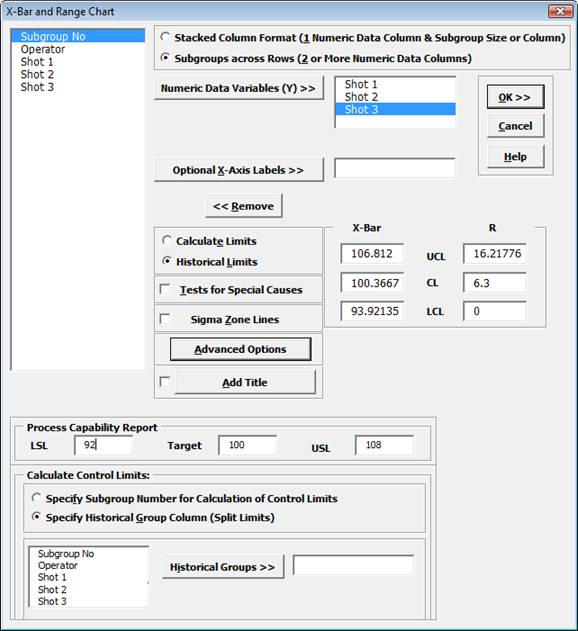Select Shot 2 in numeric data variables box
Viewport: 578px width, 631px height.
click(x=395, y=97)
